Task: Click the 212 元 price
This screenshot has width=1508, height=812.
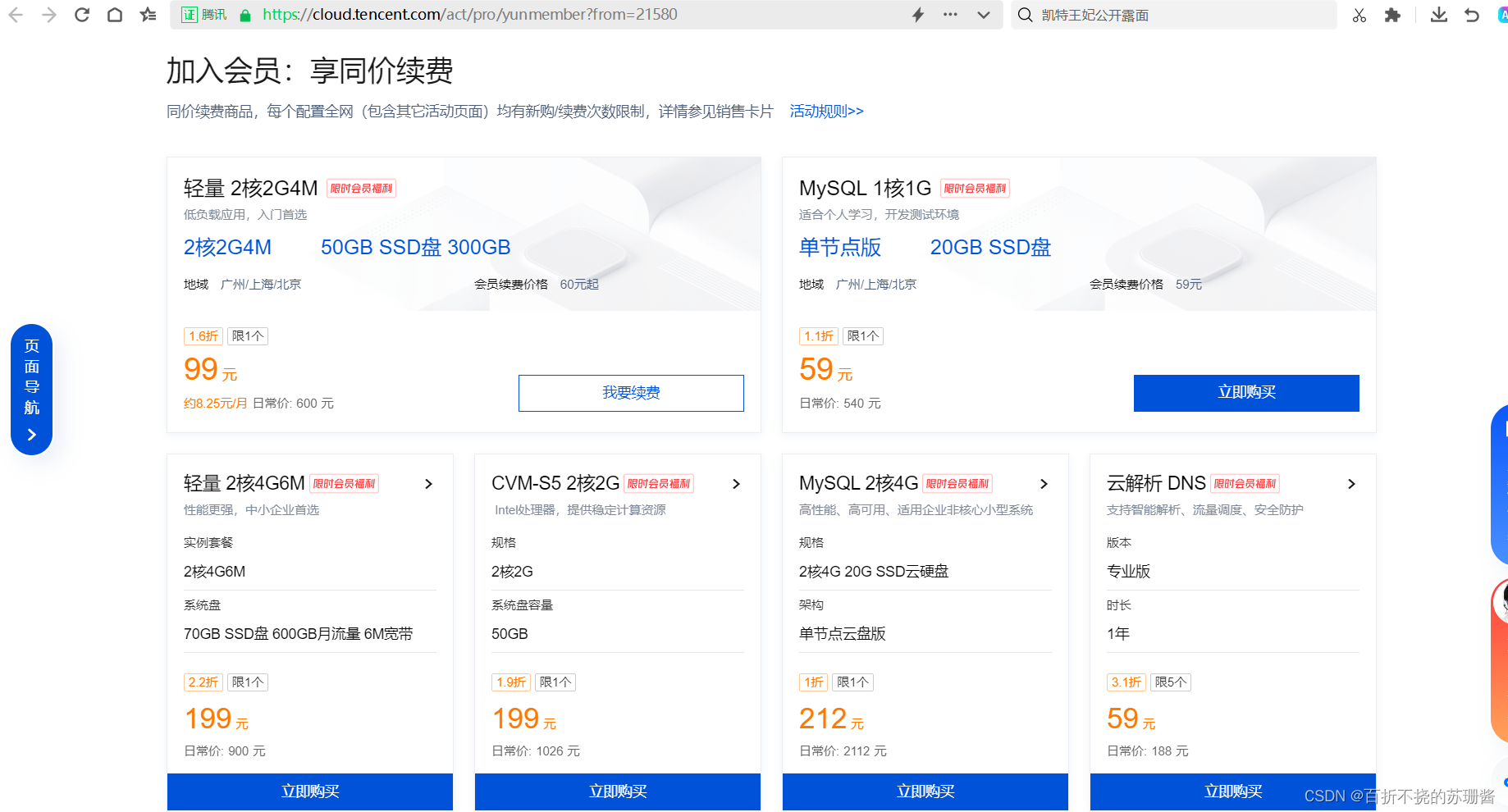Action: (831, 719)
